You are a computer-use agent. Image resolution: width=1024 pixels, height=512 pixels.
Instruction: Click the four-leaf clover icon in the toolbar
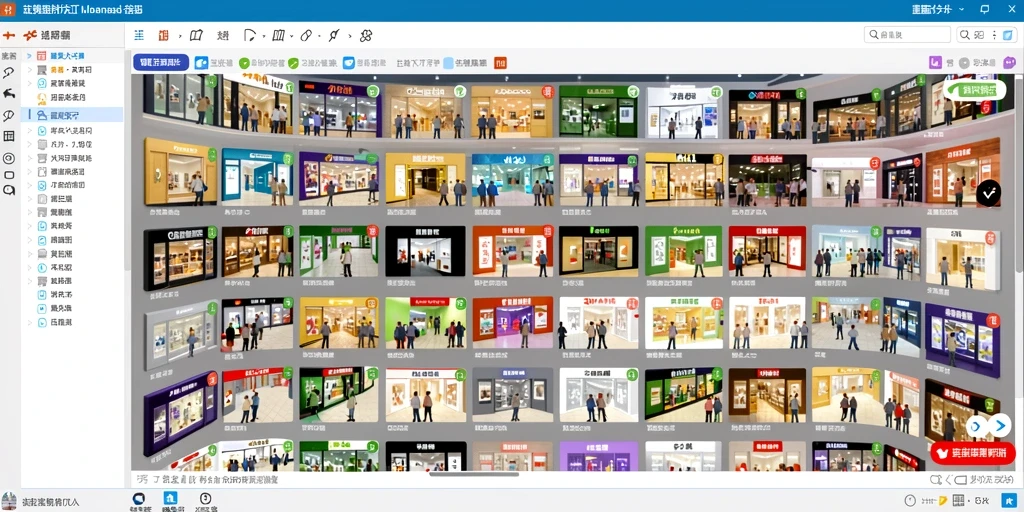click(366, 35)
